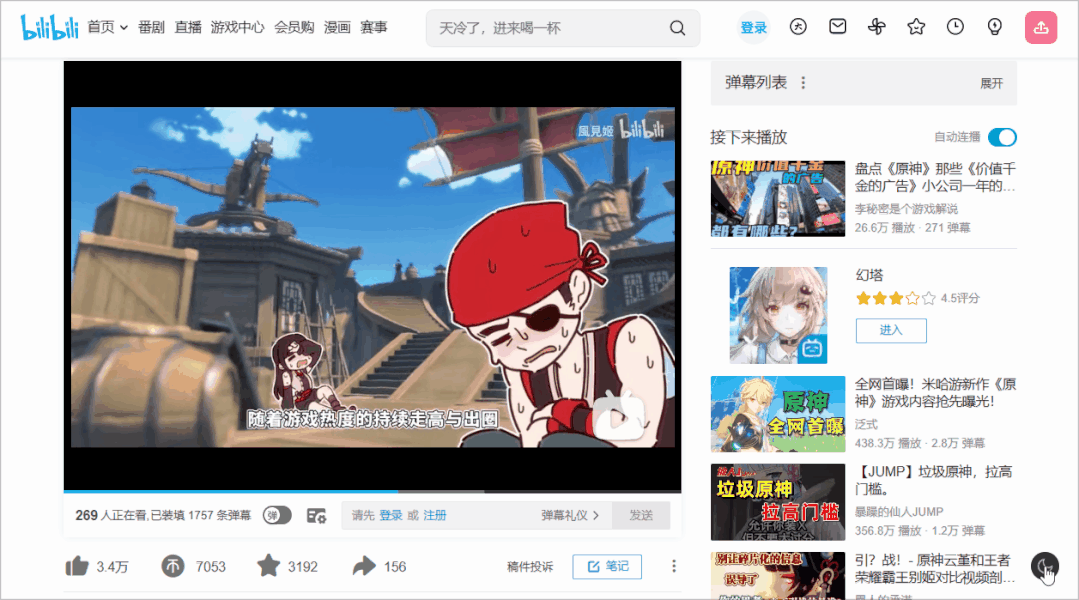Click the TV play overlay icon
1079x600 pixels.
click(620, 416)
